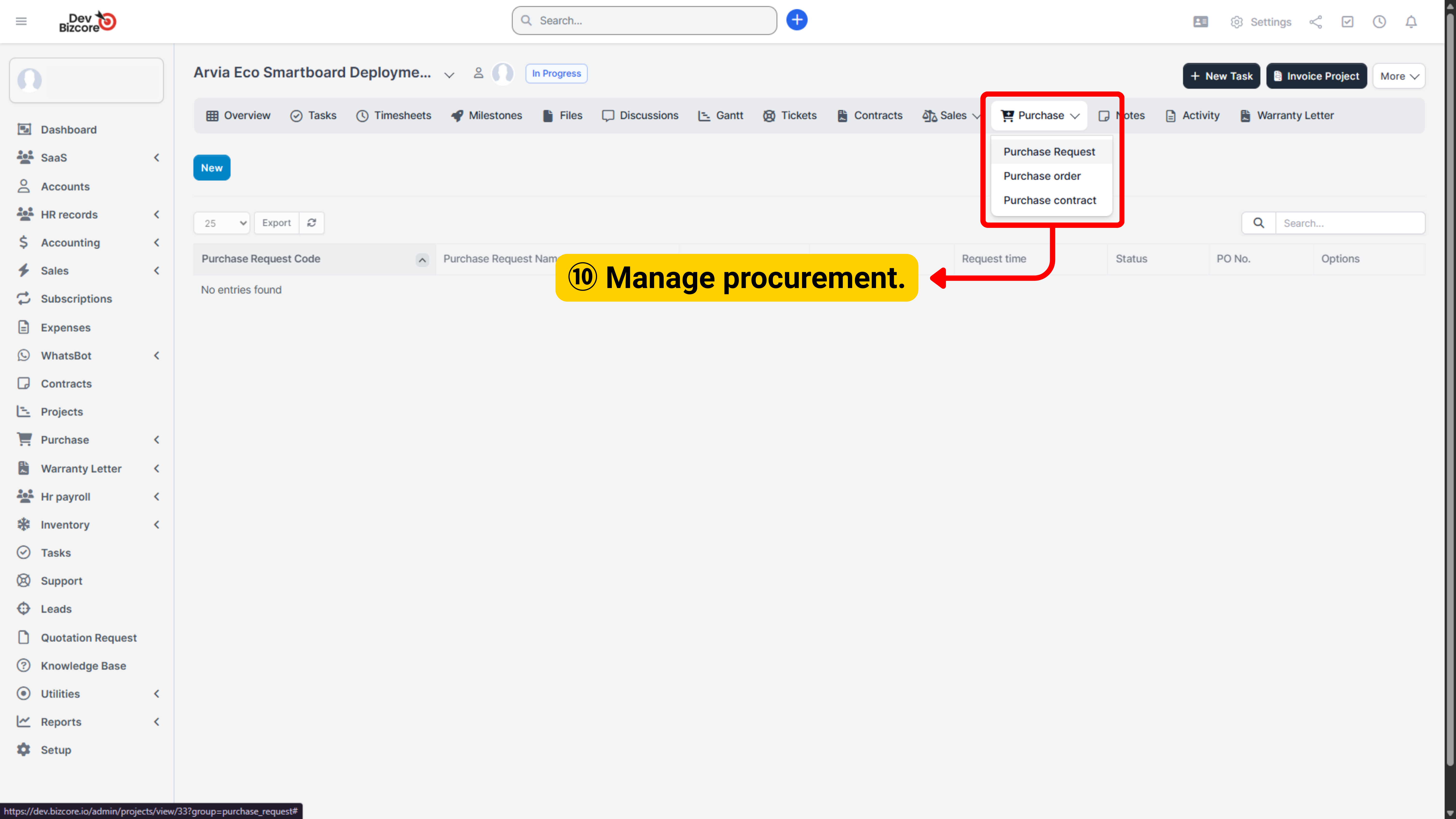1456x819 pixels.
Task: Select Purchase order from dropdown menu
Action: tap(1042, 176)
